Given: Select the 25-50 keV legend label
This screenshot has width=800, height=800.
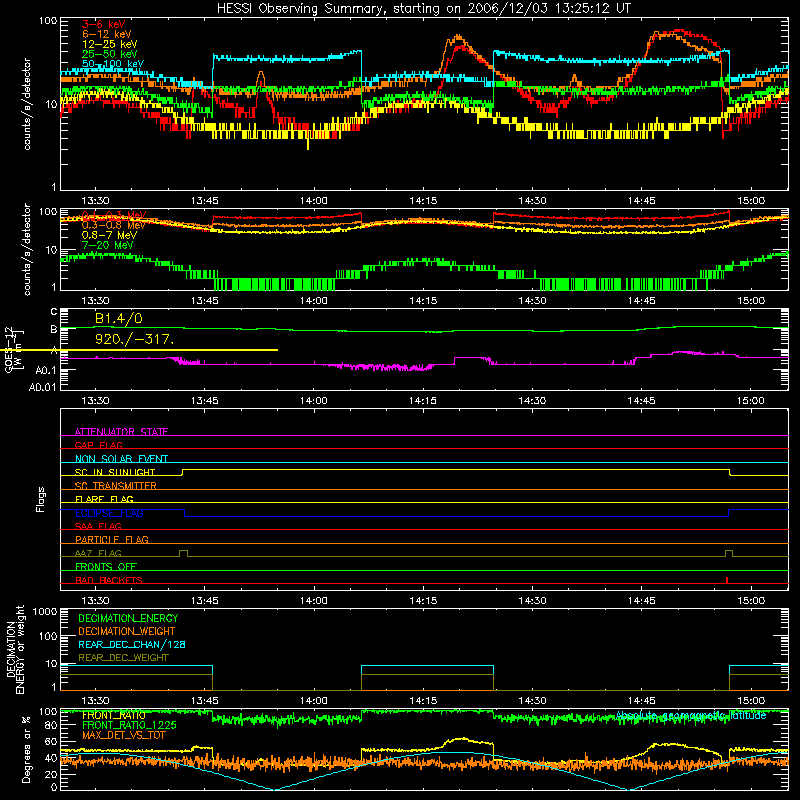Looking at the screenshot, I should pyautogui.click(x=110, y=54).
